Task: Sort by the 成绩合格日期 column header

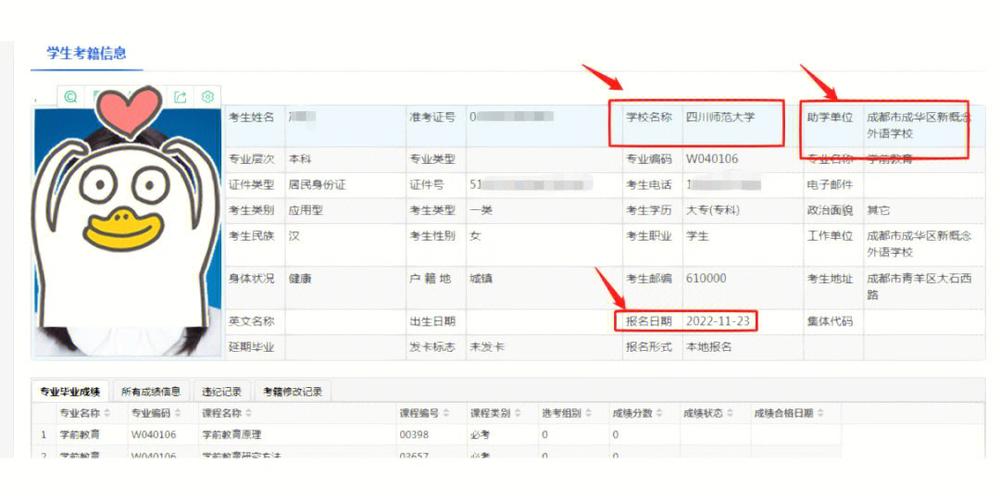Action: pos(789,413)
